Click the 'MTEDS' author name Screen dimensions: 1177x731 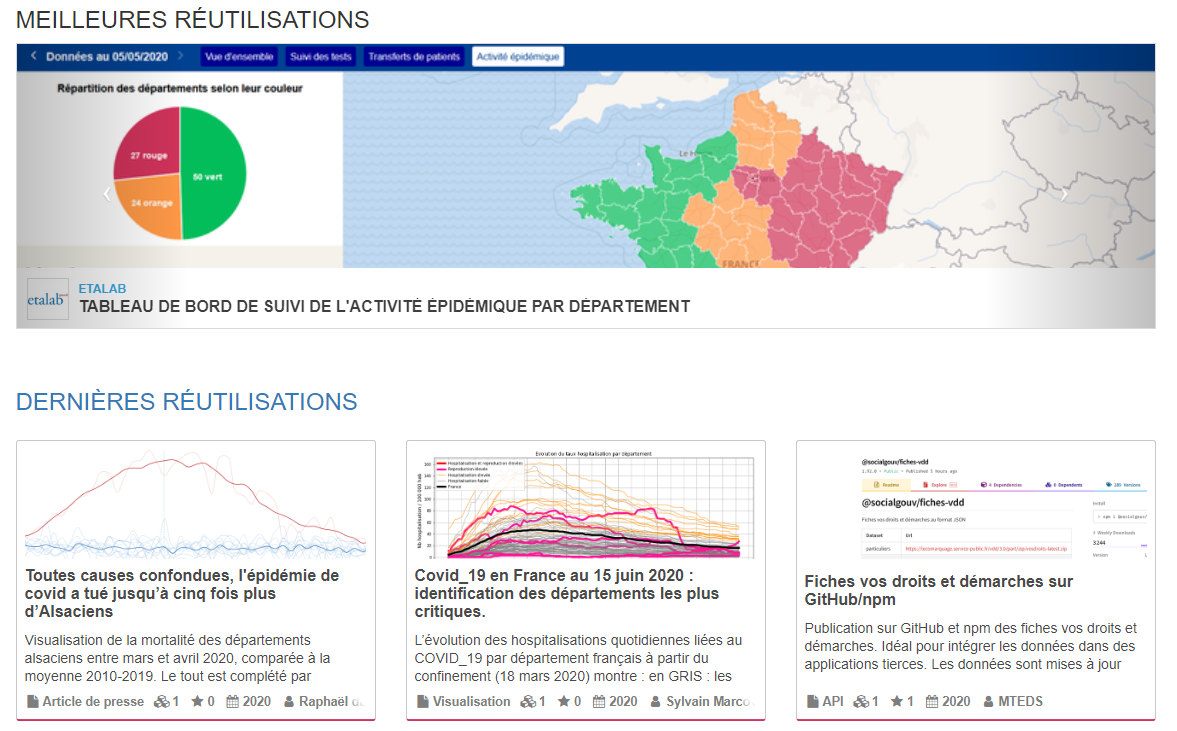pyautogui.click(x=1020, y=702)
